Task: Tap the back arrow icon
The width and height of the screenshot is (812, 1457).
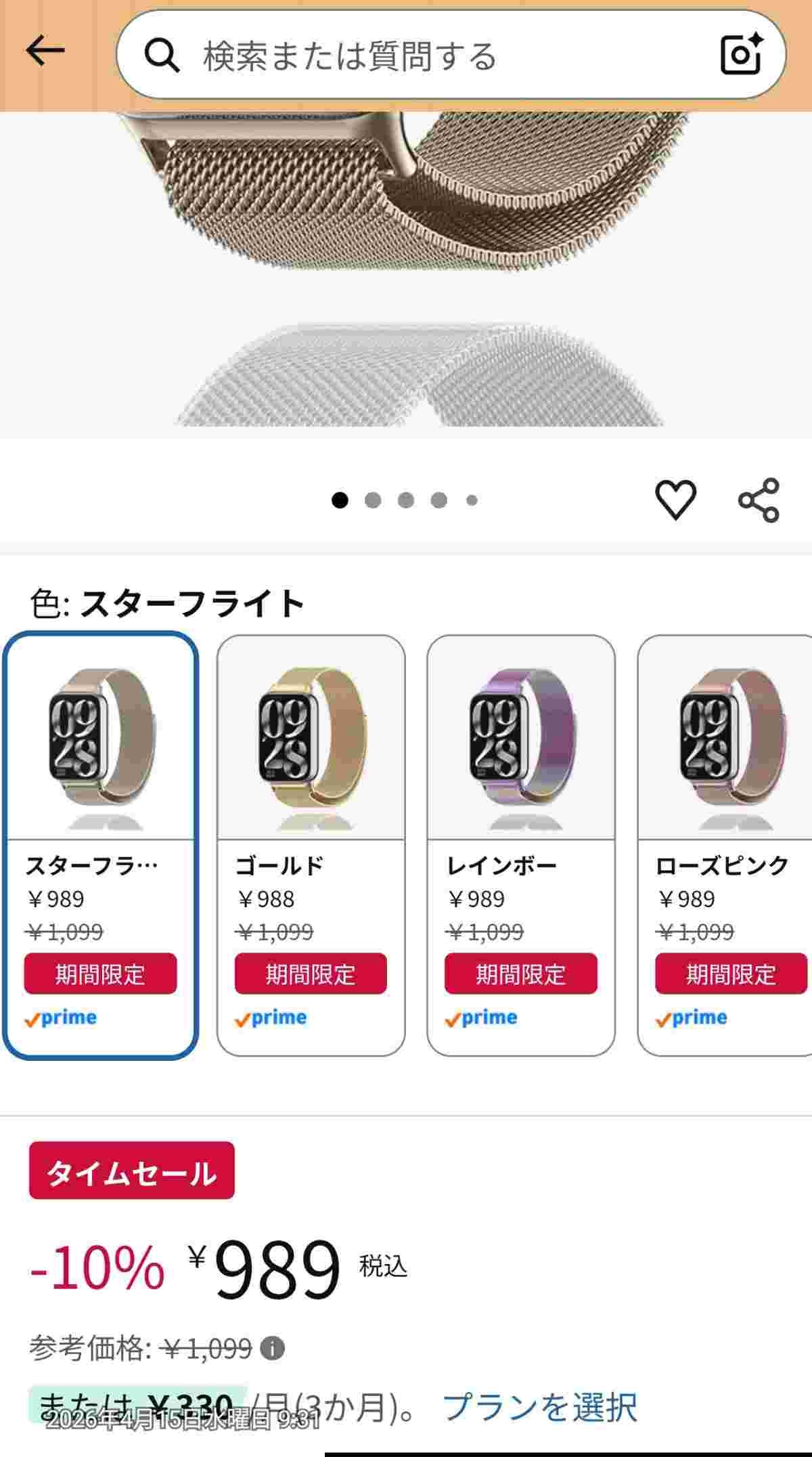Action: (x=45, y=51)
